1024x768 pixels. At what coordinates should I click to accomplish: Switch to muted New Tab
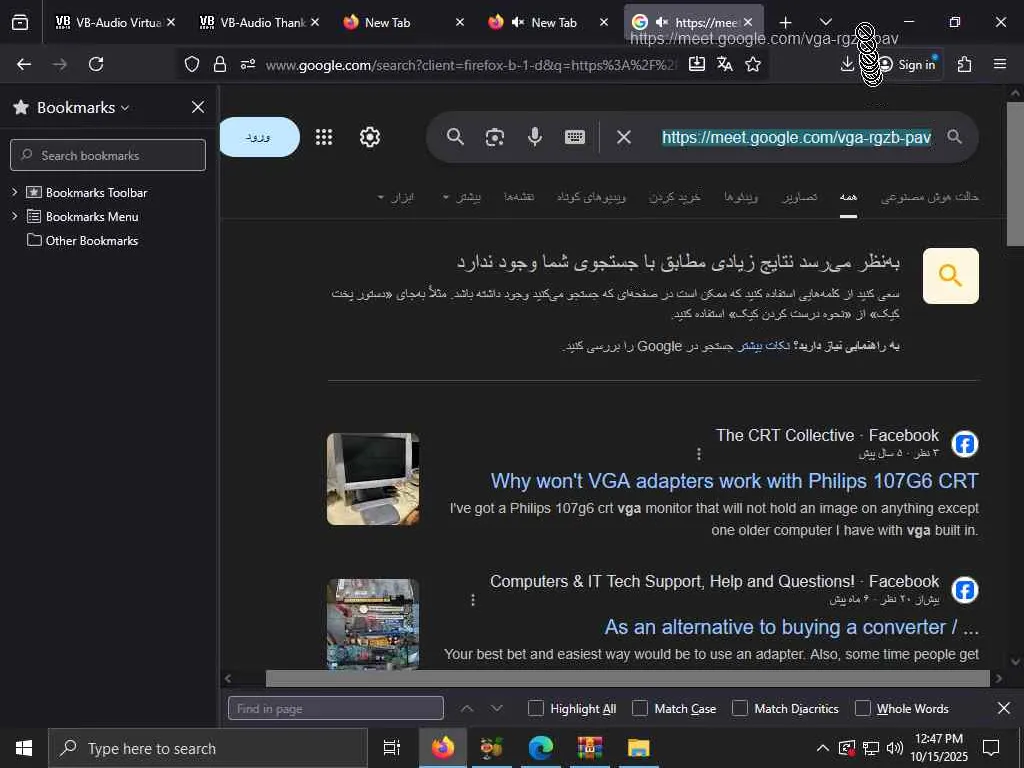point(549,23)
